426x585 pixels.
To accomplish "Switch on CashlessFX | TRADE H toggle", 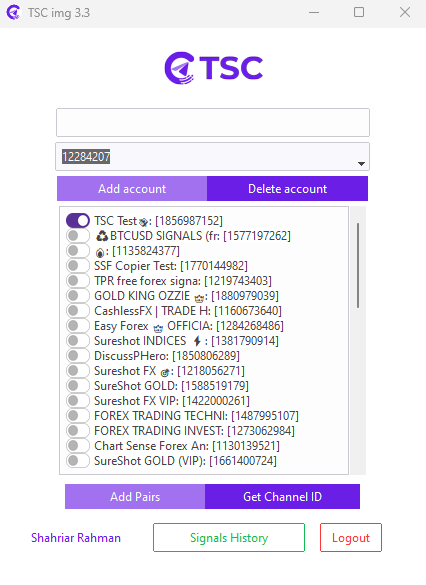I will click(78, 310).
